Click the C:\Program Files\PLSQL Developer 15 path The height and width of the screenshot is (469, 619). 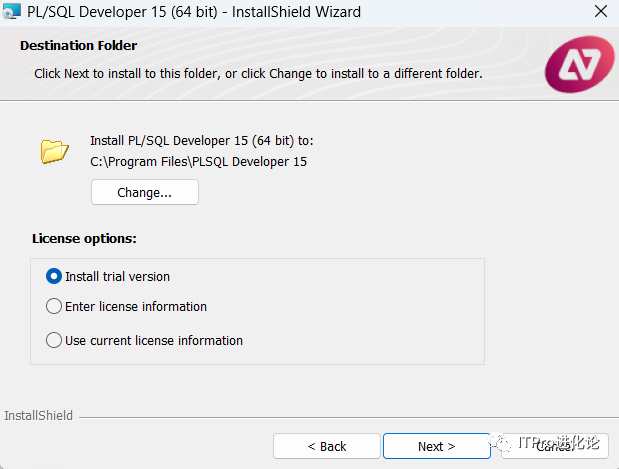[198, 161]
